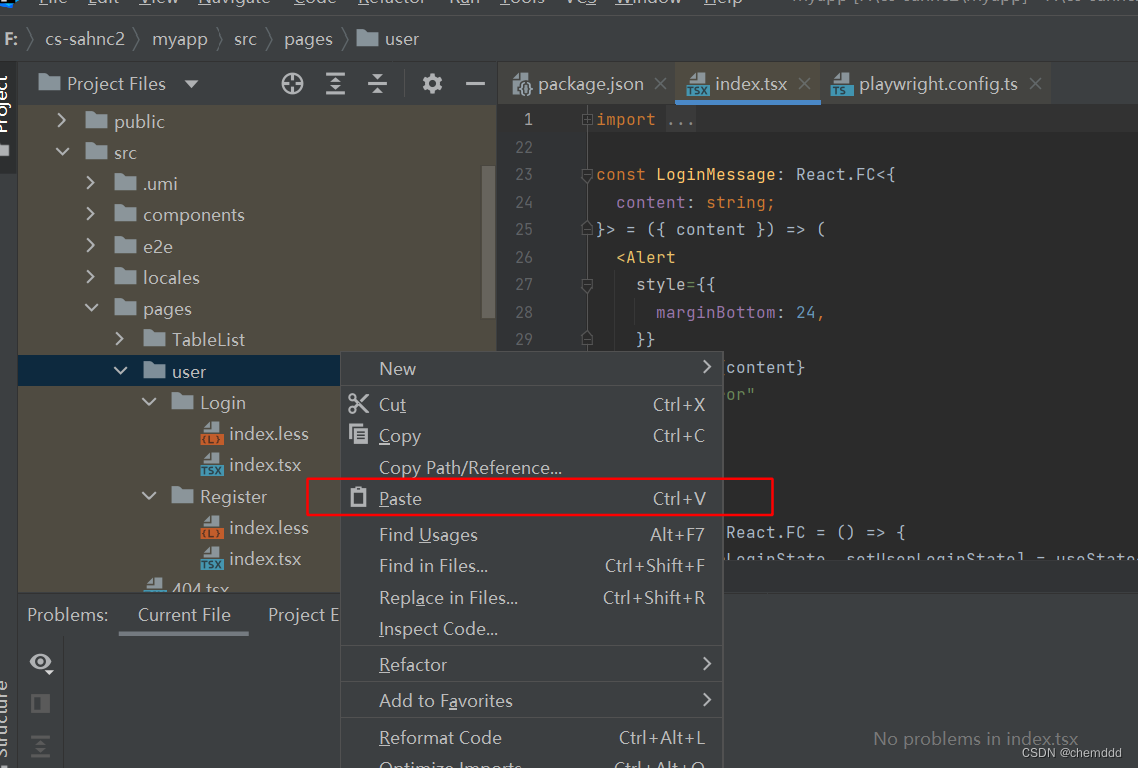Collapse the Register folder

click(x=150, y=496)
